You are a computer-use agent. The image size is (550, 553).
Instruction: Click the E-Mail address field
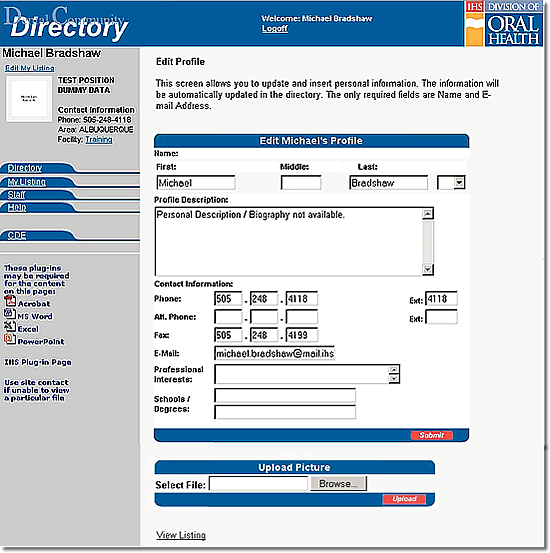pos(274,353)
